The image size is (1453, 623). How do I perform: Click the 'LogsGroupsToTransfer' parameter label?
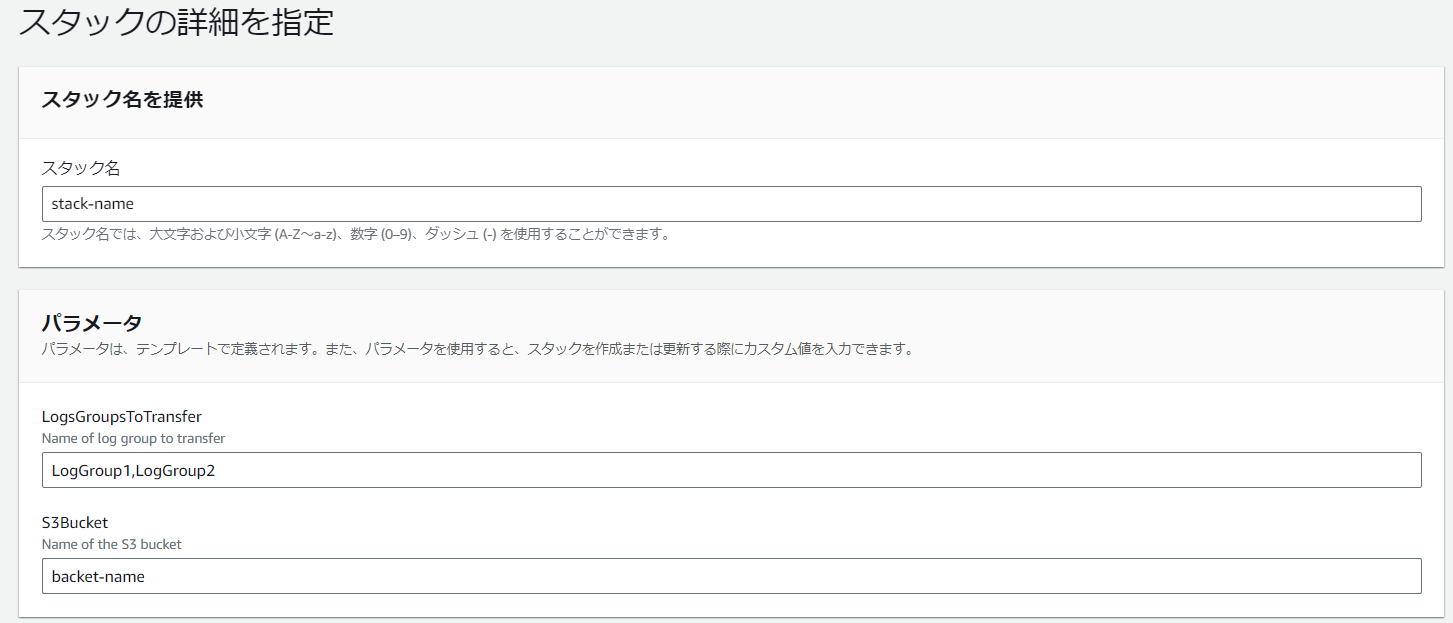[122, 417]
